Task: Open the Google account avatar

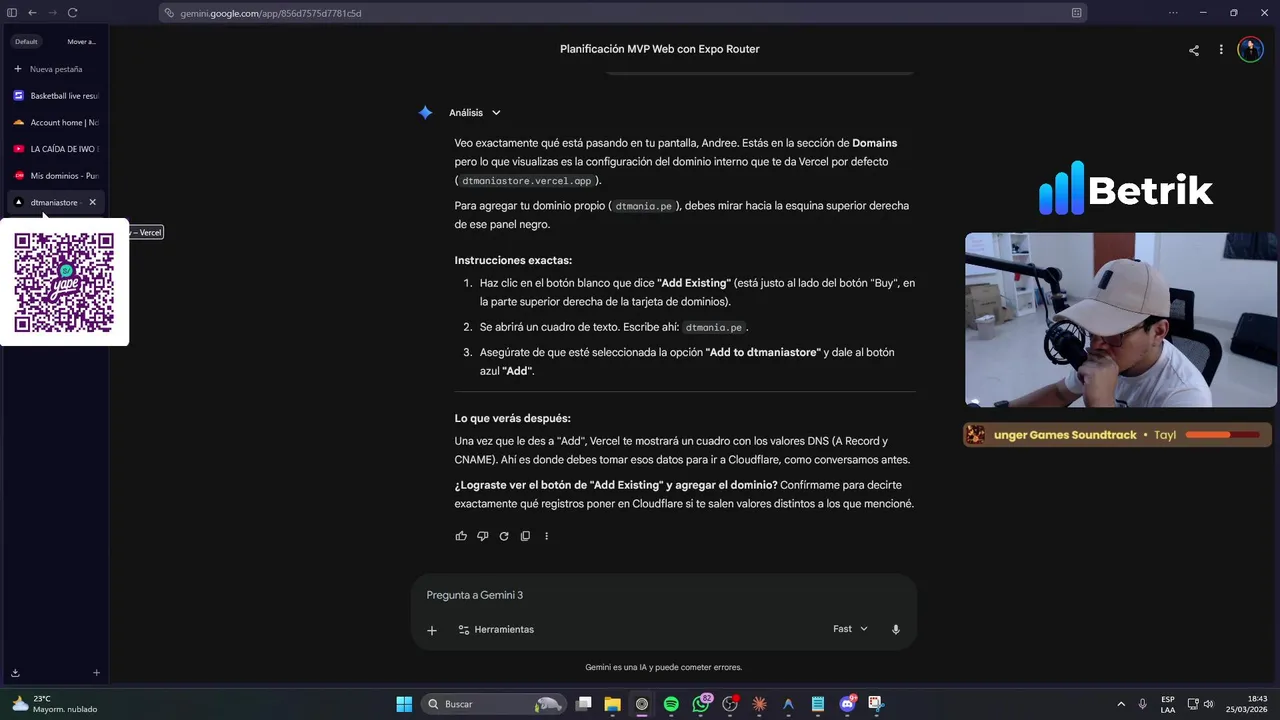Action: click(1250, 50)
